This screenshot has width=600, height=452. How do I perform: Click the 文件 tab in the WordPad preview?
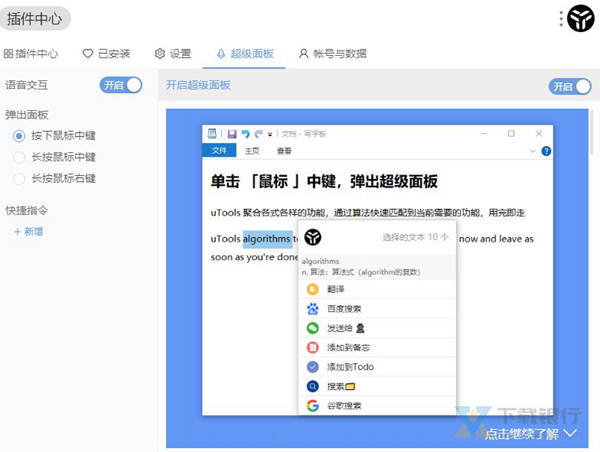(x=219, y=151)
